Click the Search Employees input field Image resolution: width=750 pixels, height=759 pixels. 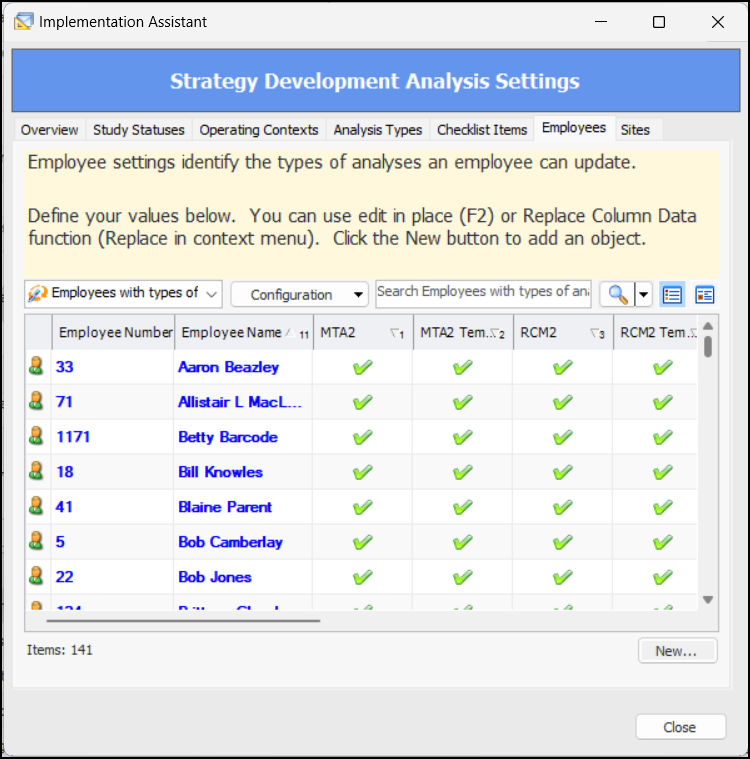pyautogui.click(x=483, y=293)
